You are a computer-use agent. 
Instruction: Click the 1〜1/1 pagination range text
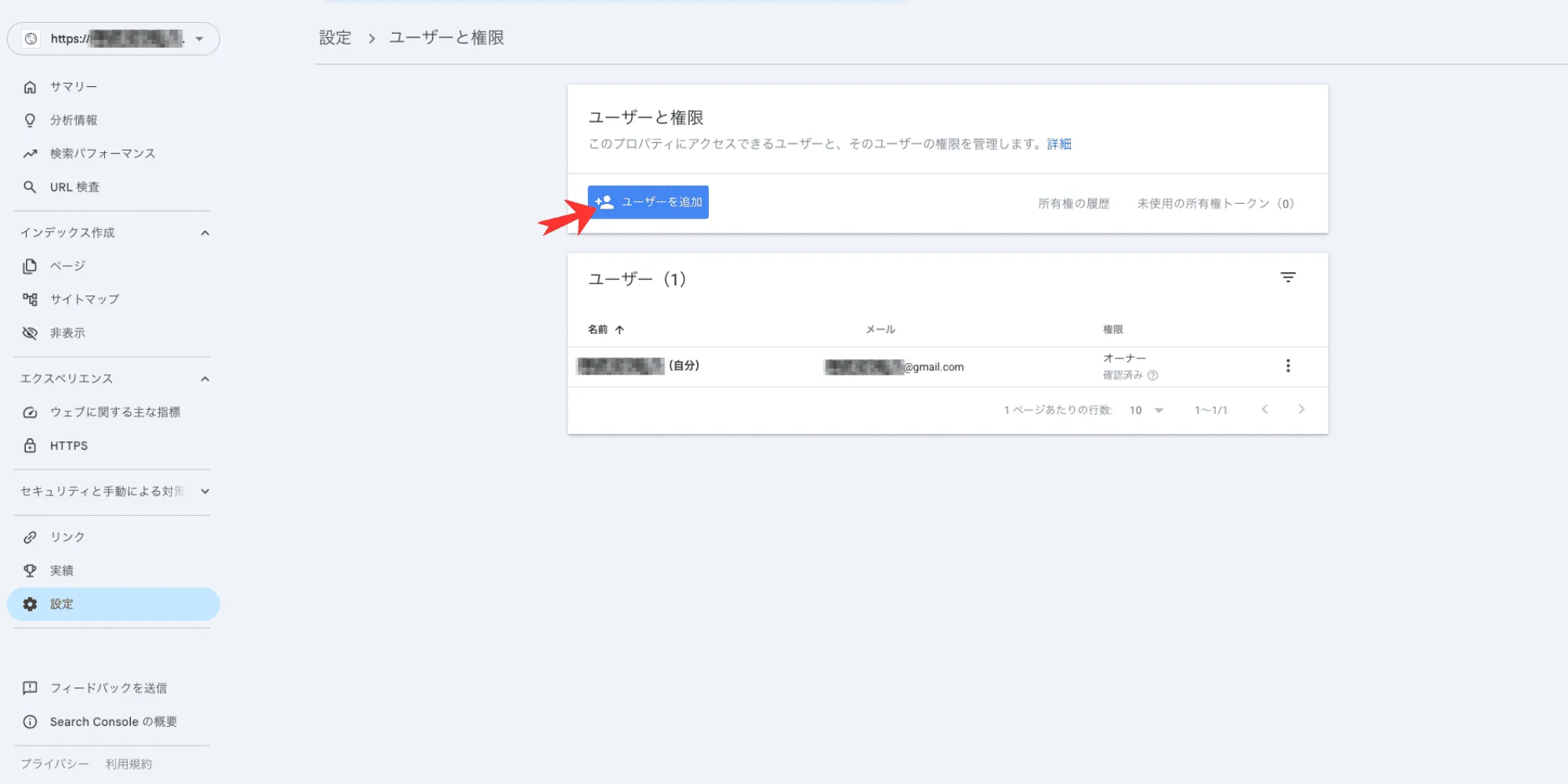click(x=1210, y=410)
